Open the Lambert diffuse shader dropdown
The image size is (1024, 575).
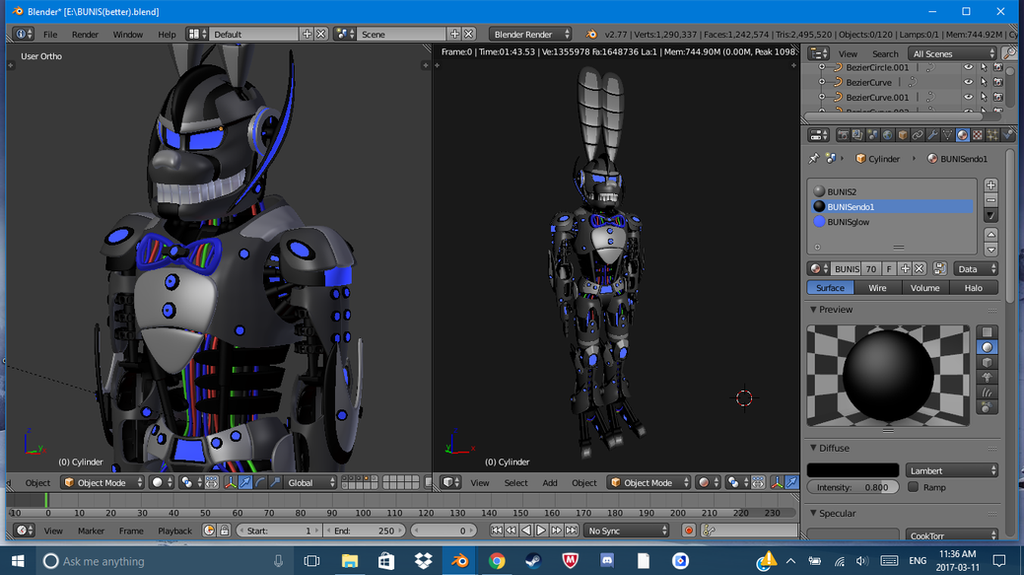(x=952, y=470)
